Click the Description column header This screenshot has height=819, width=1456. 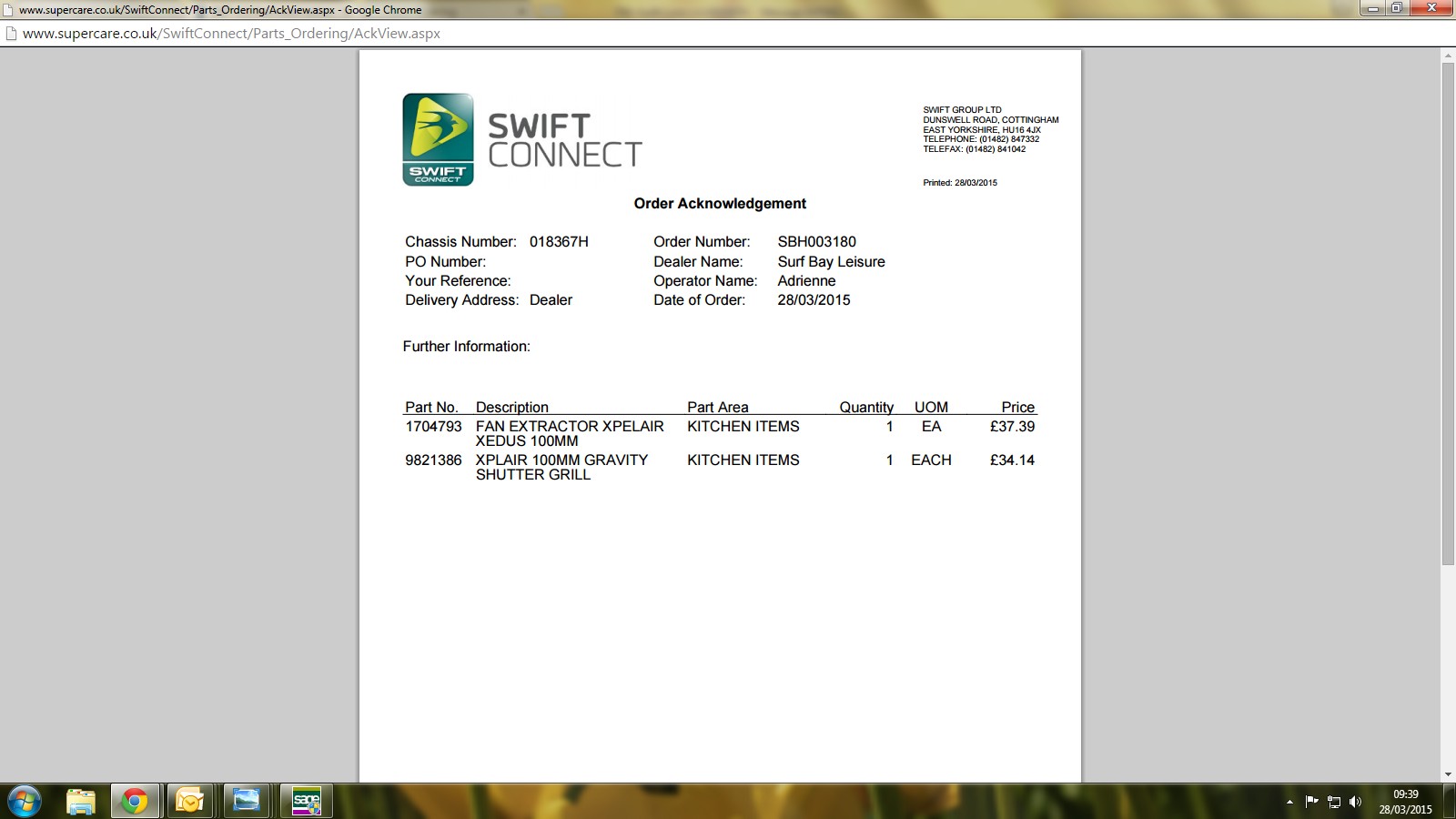click(512, 408)
